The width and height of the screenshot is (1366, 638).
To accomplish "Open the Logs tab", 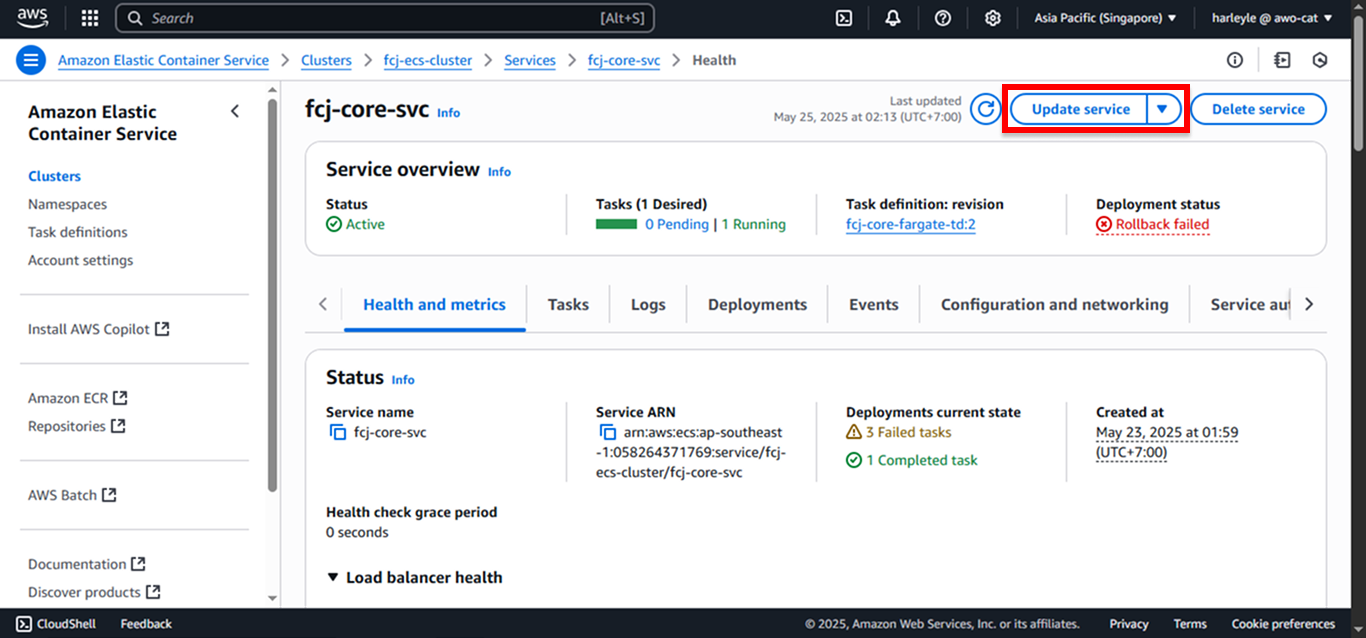I will point(648,304).
